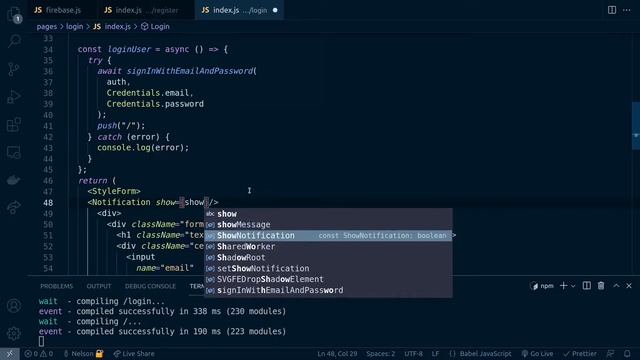Open the editor More Actions menu

click(x=627, y=10)
